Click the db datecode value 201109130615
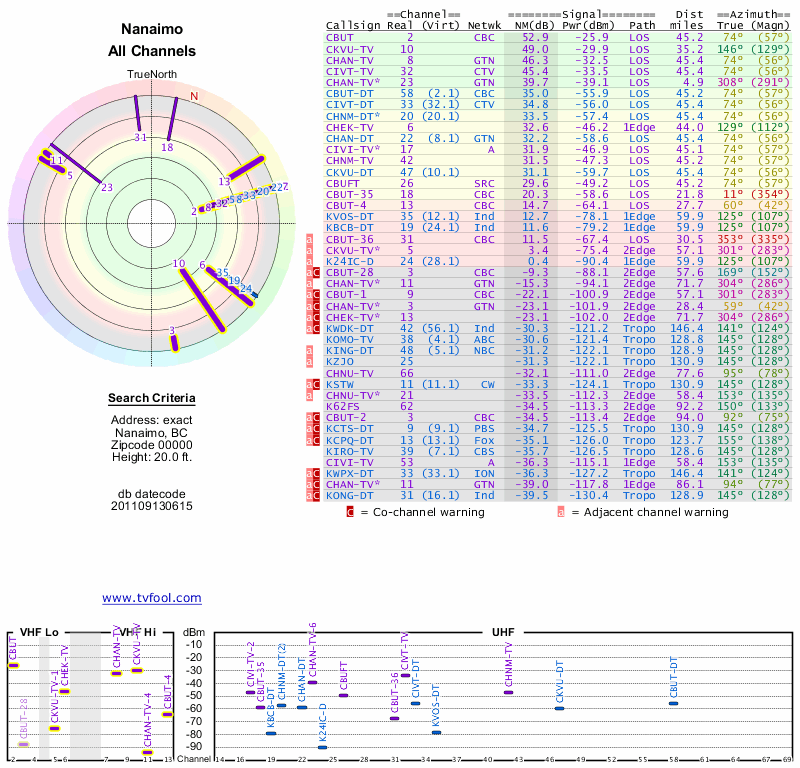The image size is (800, 768). [152, 506]
